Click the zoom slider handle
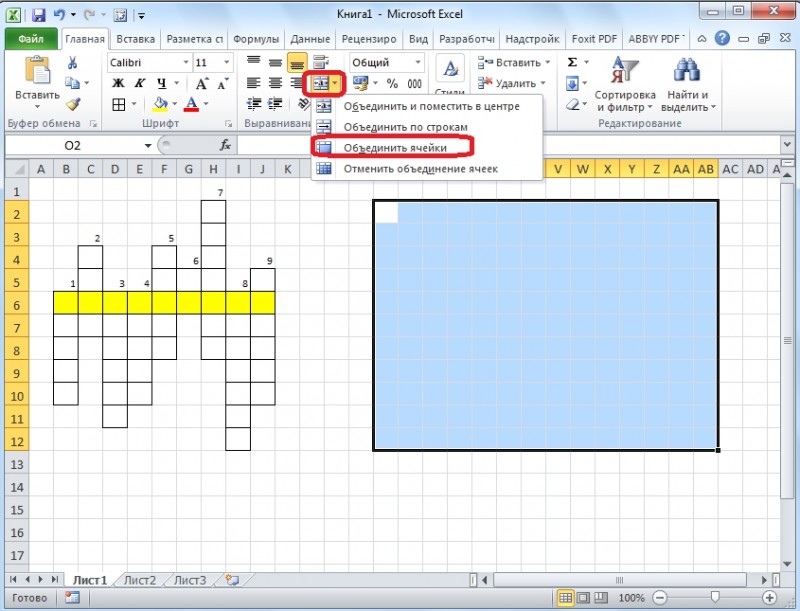Viewport: 800px width, 611px height. coord(715,597)
